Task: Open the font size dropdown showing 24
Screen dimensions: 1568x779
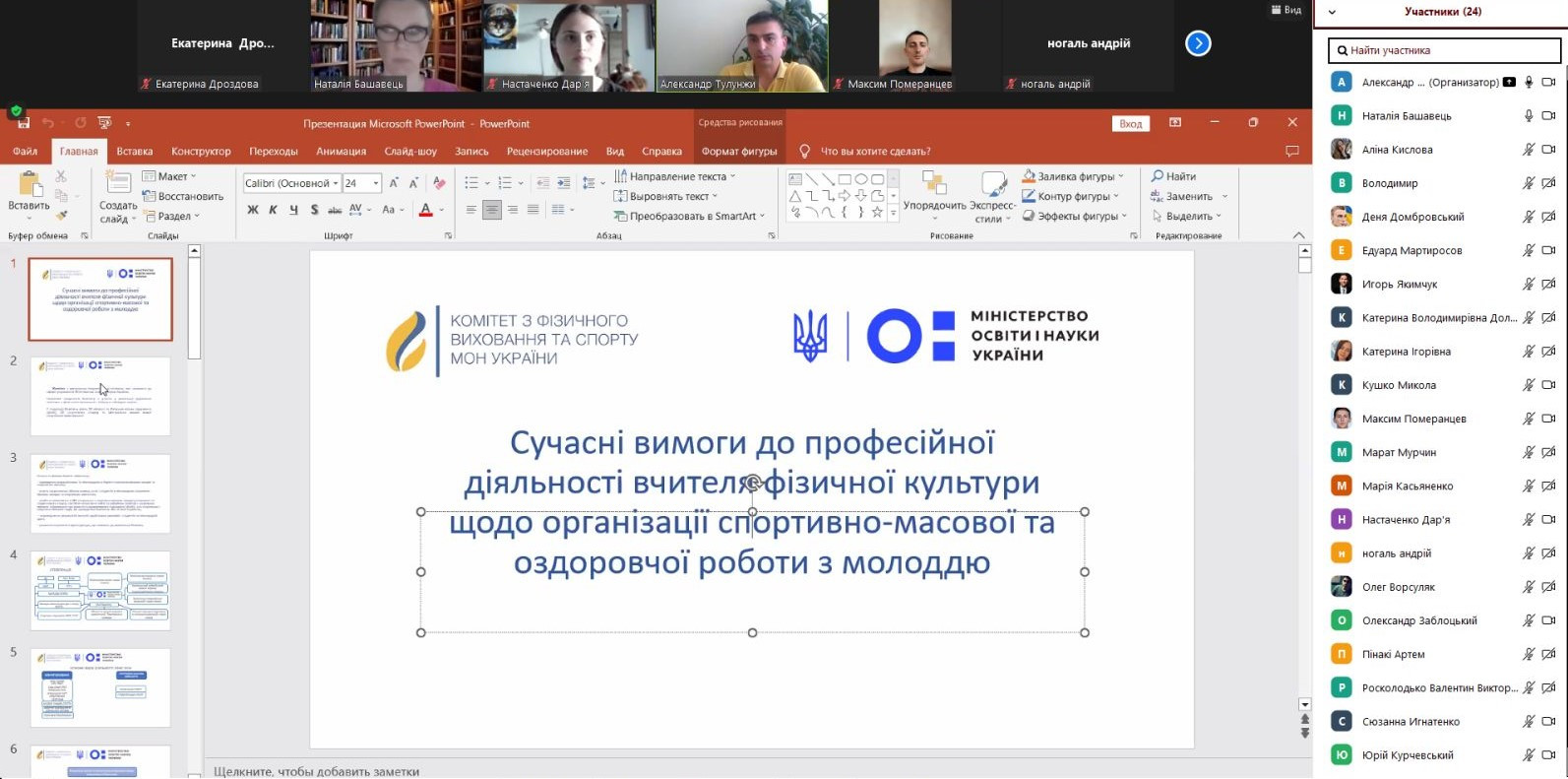Action: coord(375,183)
